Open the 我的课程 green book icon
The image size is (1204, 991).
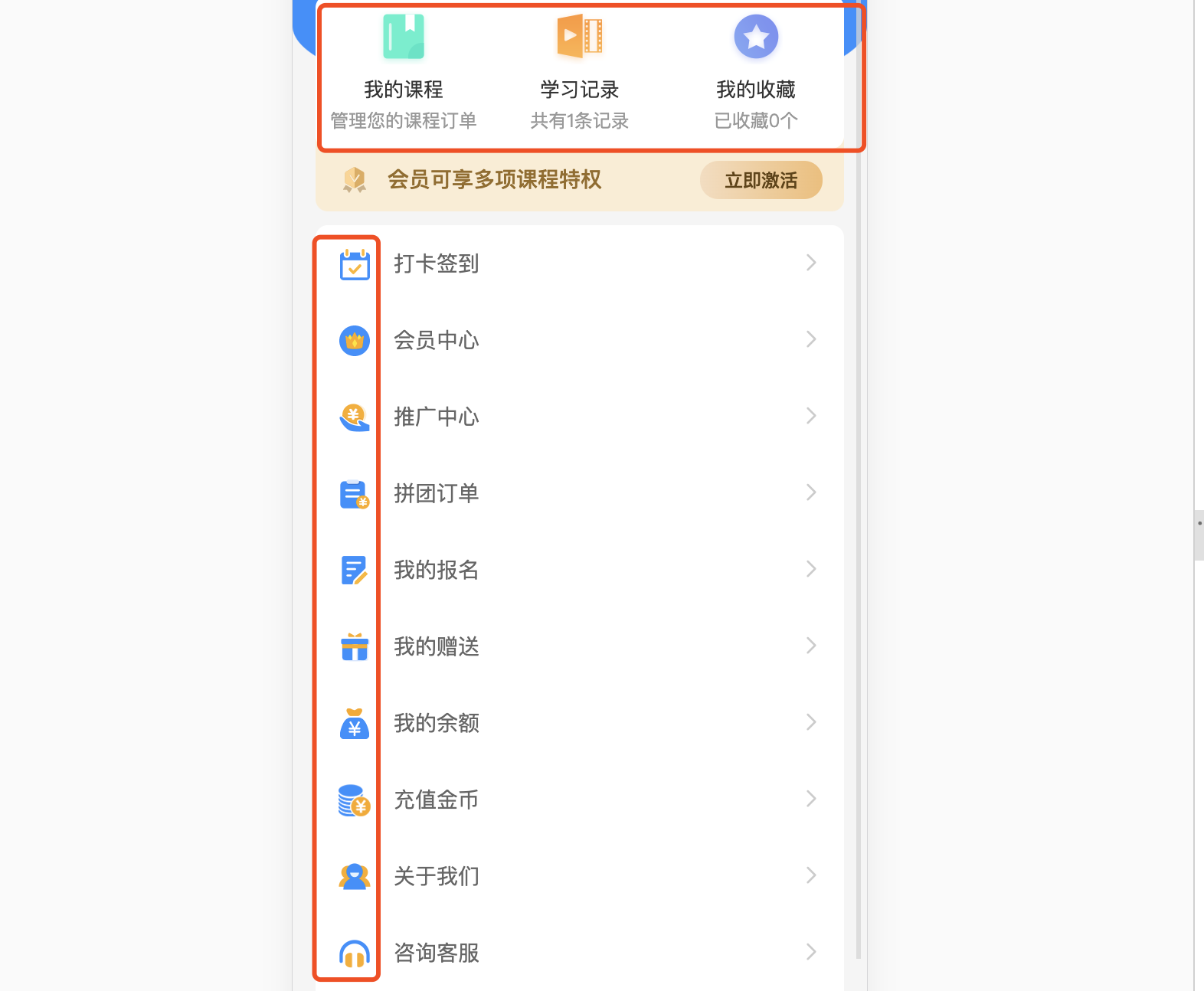pos(404,36)
